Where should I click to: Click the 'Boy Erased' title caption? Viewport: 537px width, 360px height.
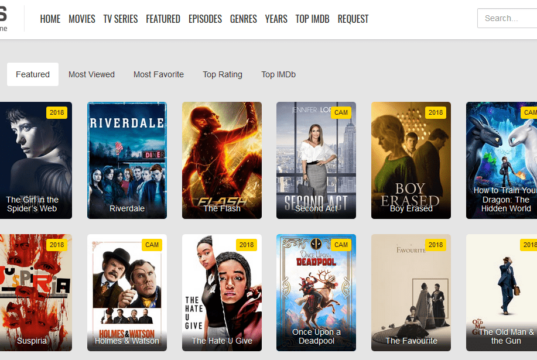[x=411, y=208]
